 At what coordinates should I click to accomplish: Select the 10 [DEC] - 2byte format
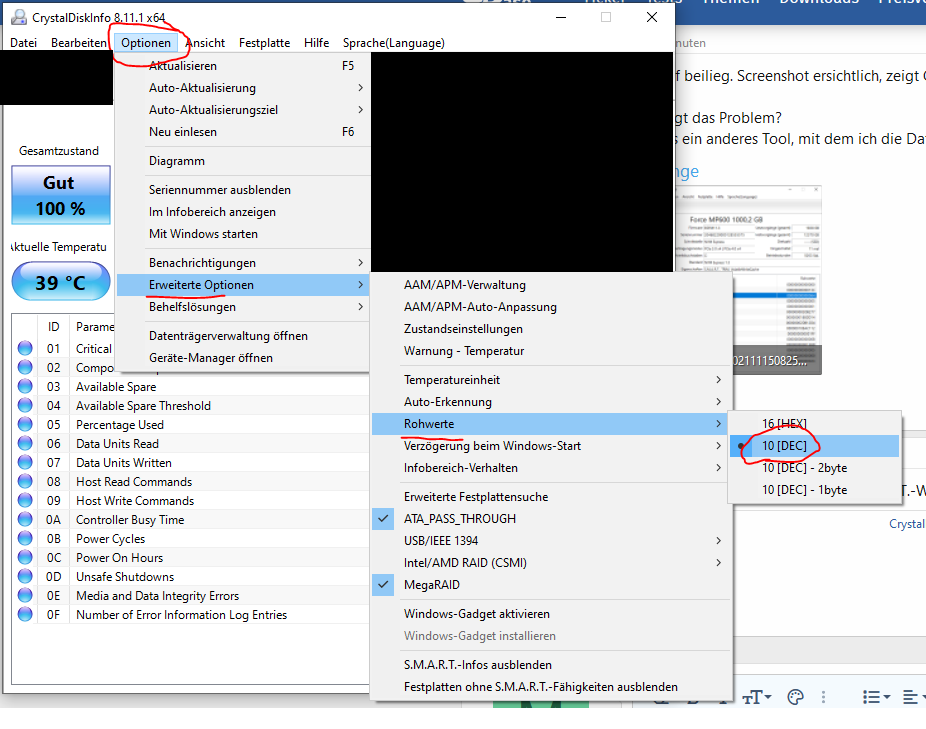tap(814, 468)
